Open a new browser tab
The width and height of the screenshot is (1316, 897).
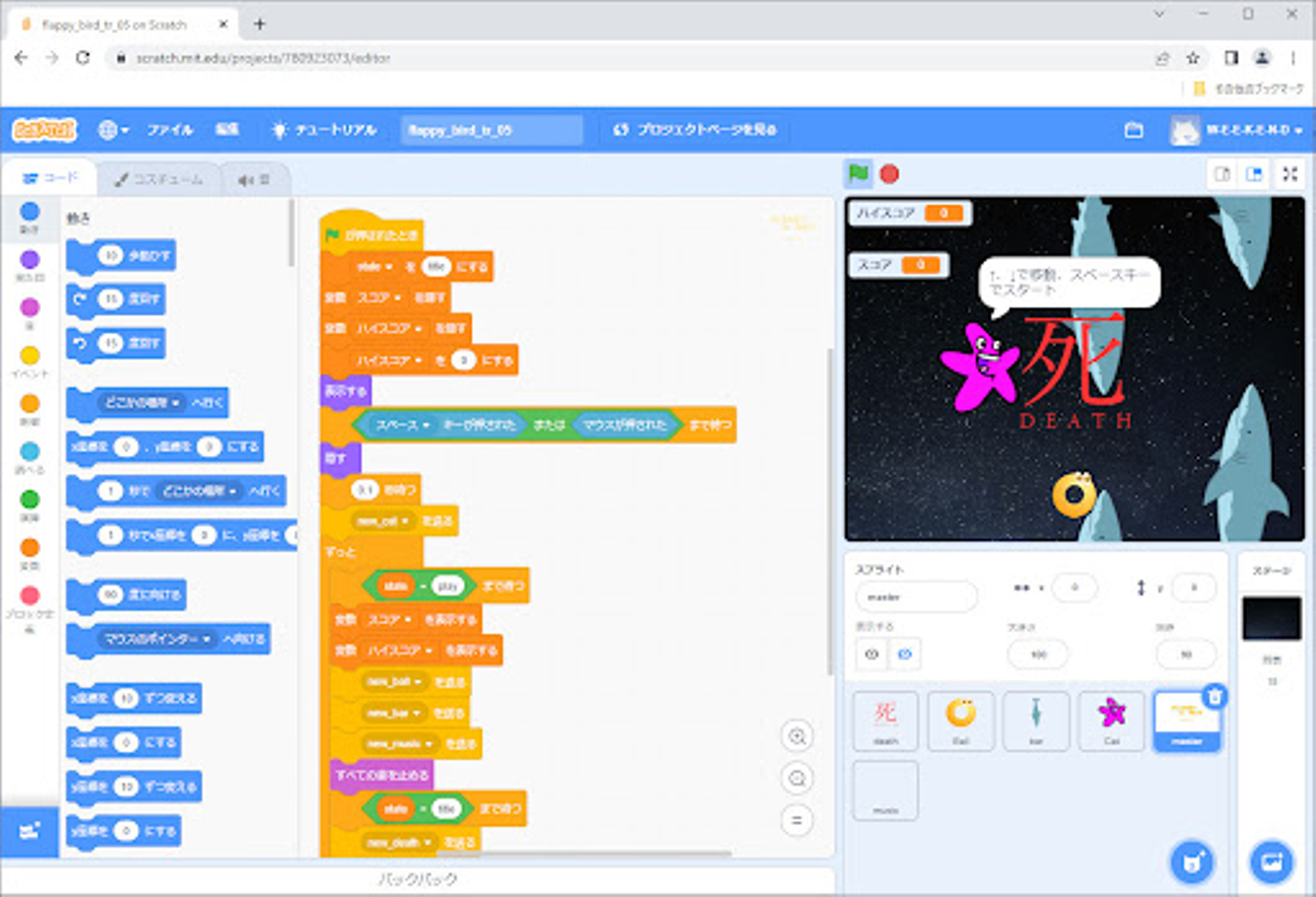coord(260,25)
